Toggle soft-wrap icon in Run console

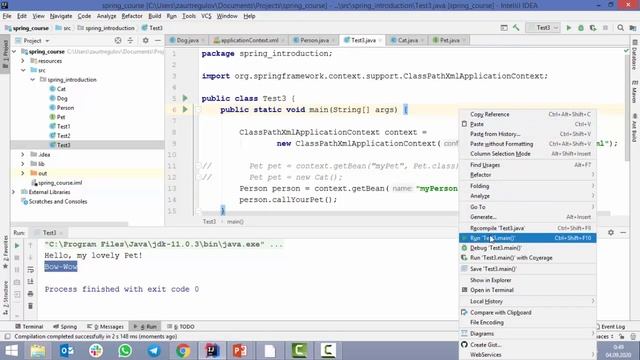30,270
